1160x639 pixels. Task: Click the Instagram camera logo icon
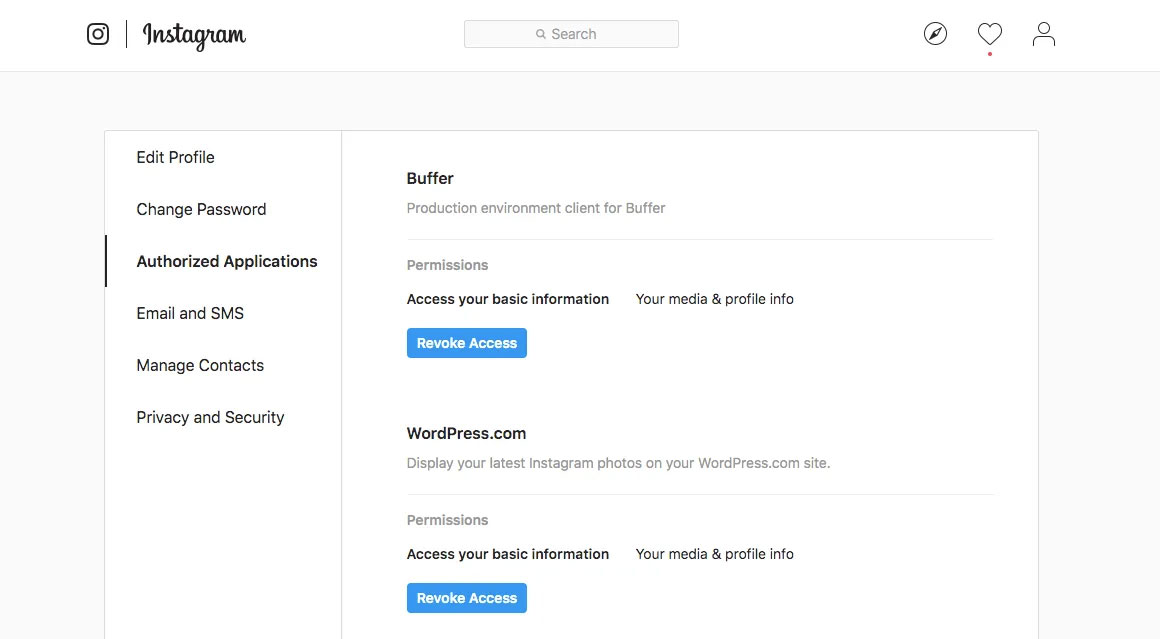(x=98, y=34)
